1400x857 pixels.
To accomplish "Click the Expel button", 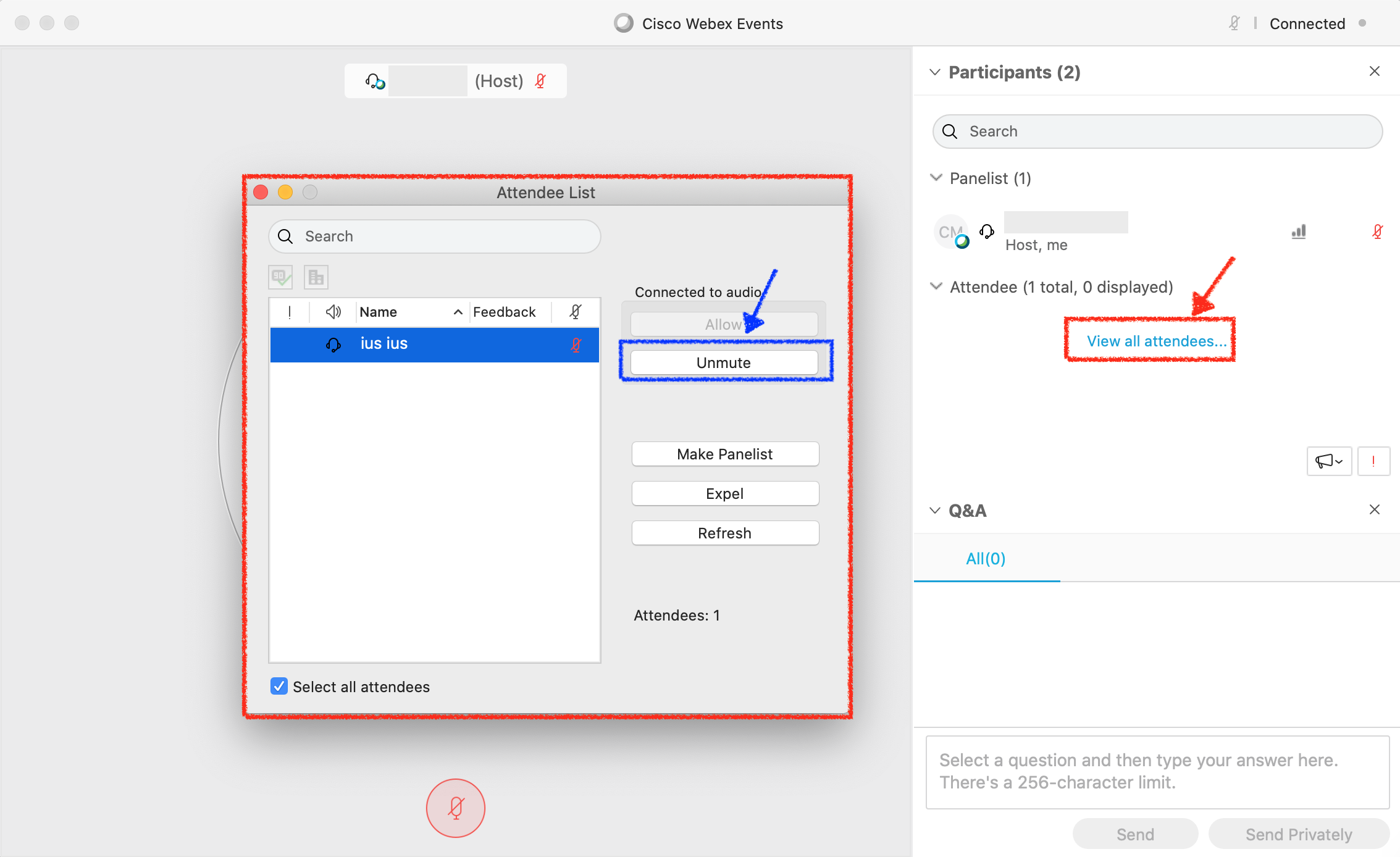I will 725,493.
